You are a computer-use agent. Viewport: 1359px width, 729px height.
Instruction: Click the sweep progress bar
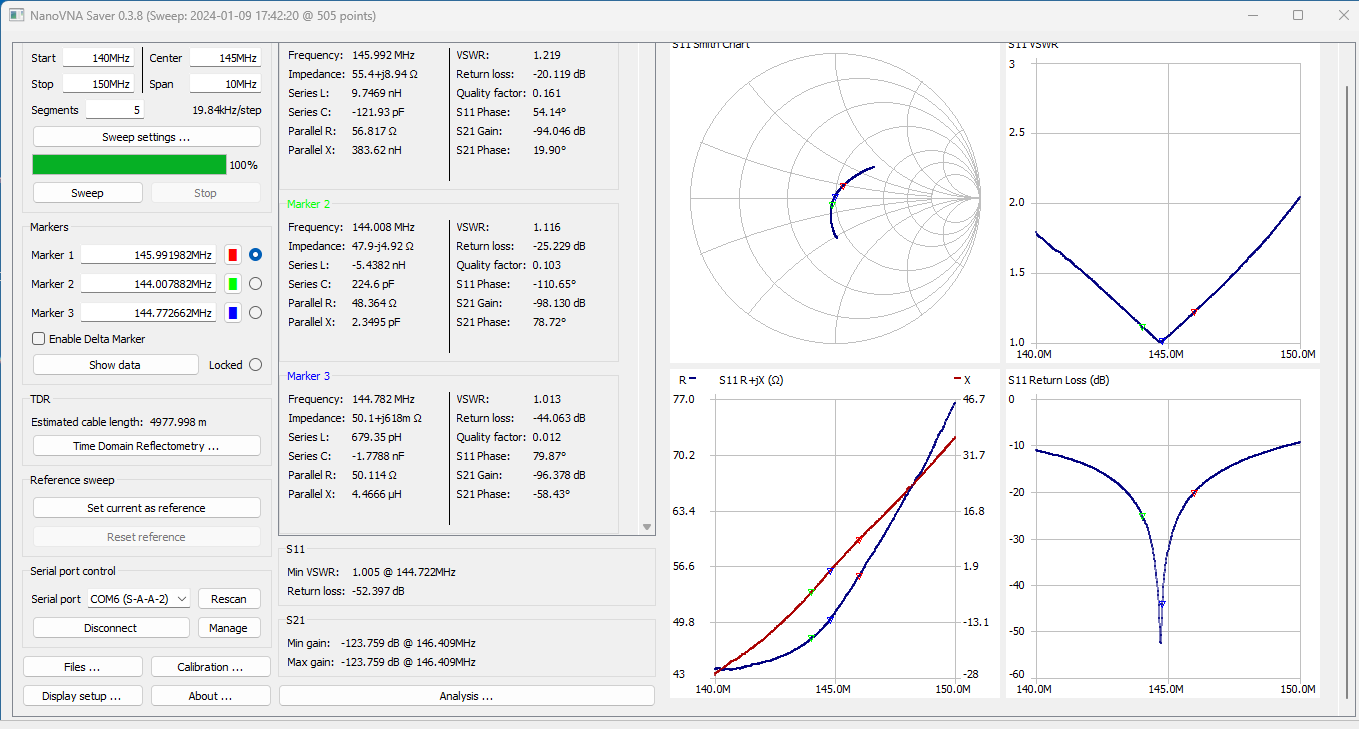coord(130,165)
